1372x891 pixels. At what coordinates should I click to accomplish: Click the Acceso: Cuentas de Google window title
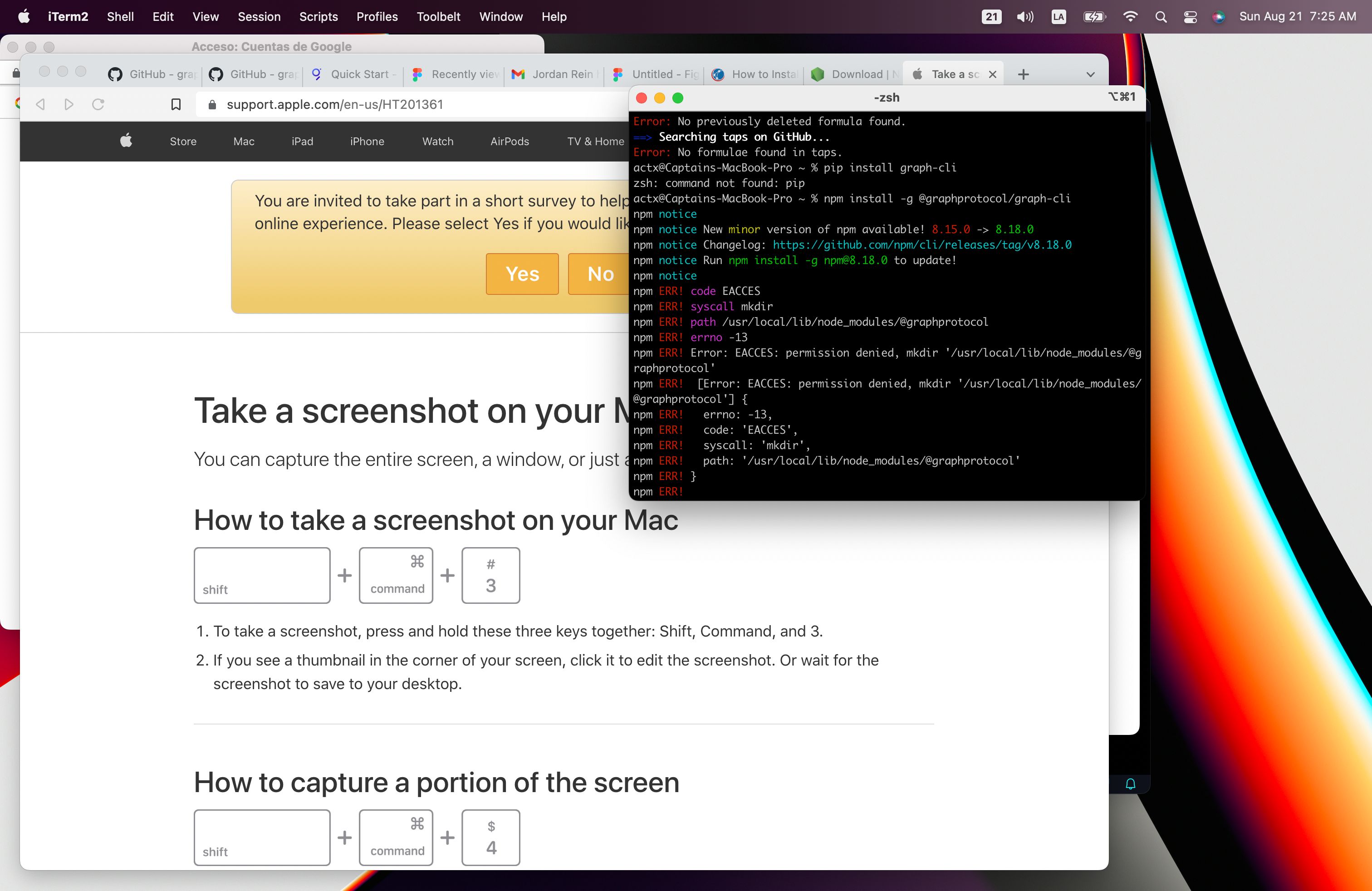[x=271, y=46]
